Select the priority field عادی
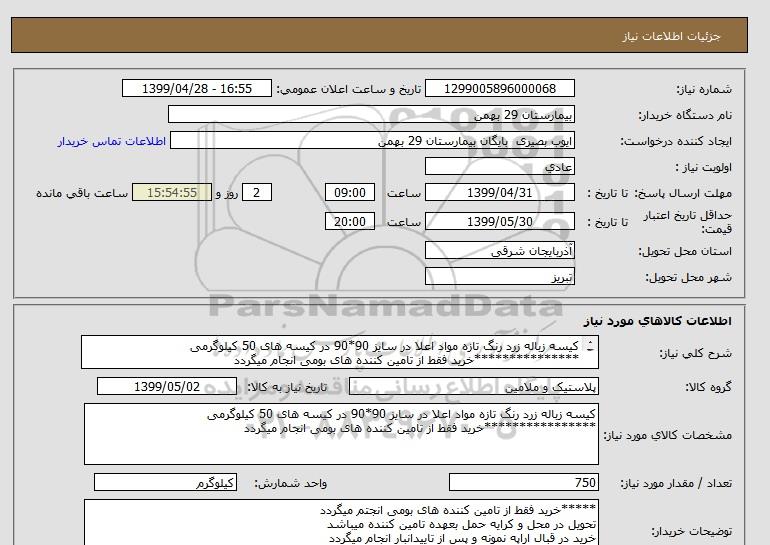This screenshot has height=545, width=770. pos(499,166)
